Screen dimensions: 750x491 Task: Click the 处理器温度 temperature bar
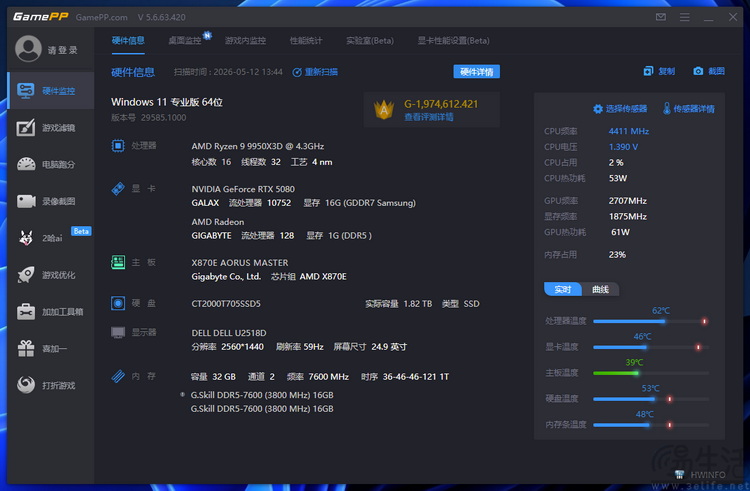click(651, 321)
